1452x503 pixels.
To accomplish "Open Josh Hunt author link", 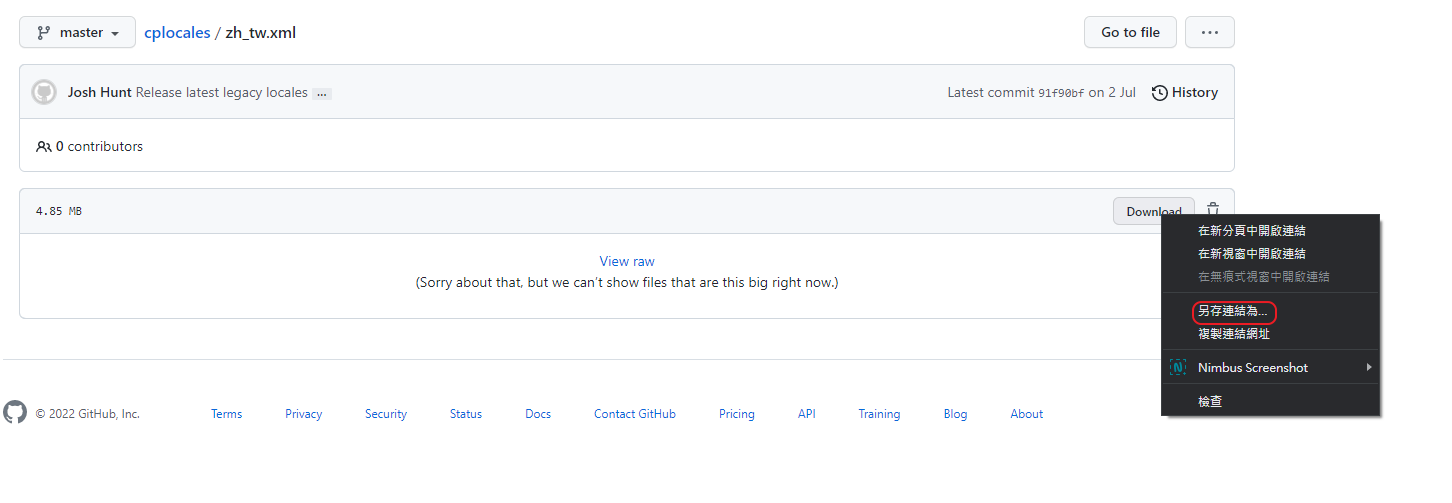I will [100, 92].
